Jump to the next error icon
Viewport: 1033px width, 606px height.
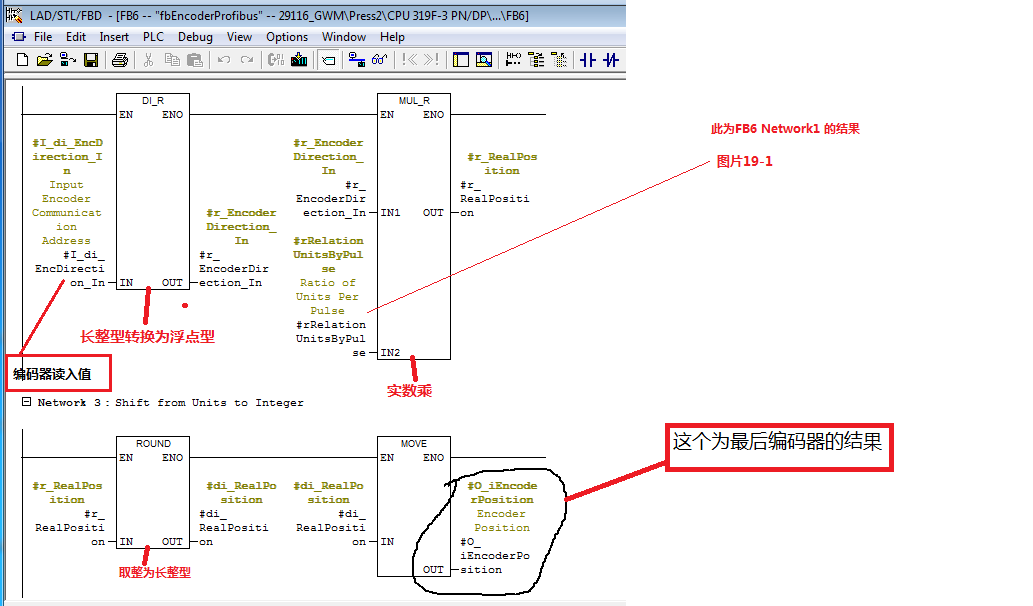pyautogui.click(x=431, y=60)
